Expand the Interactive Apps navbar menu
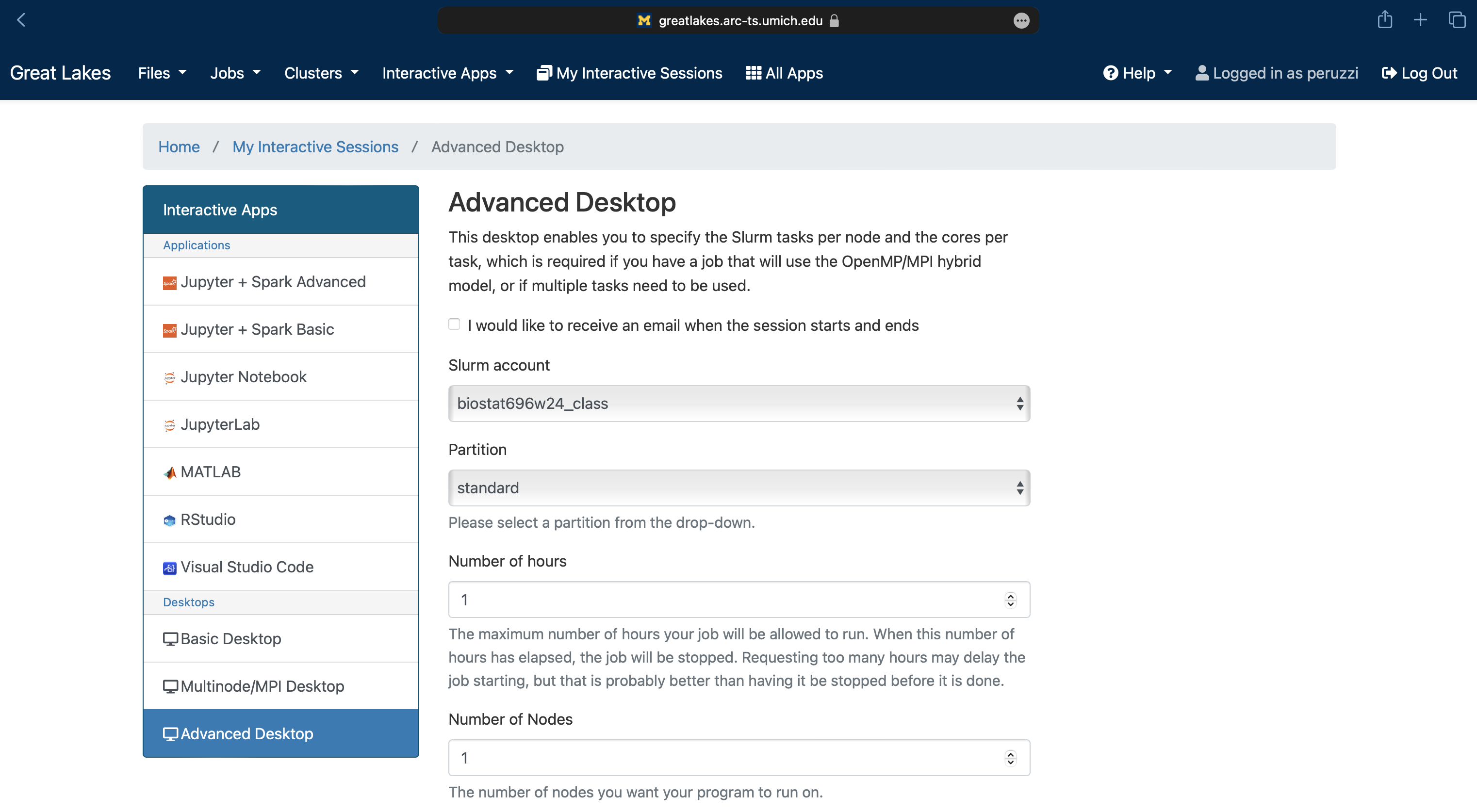Image resolution: width=1477 pixels, height=812 pixels. coord(447,73)
